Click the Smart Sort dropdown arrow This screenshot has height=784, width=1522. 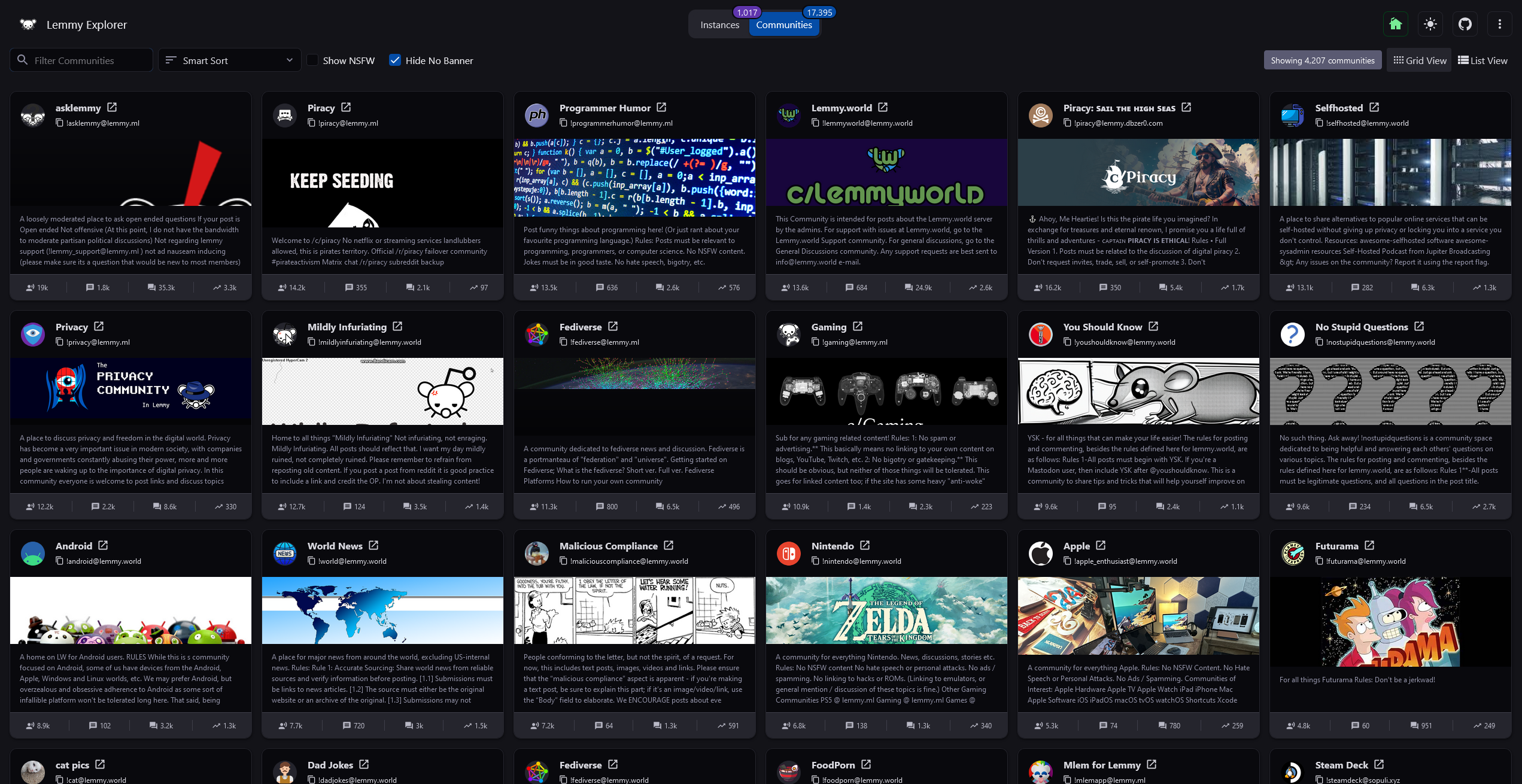click(x=289, y=60)
